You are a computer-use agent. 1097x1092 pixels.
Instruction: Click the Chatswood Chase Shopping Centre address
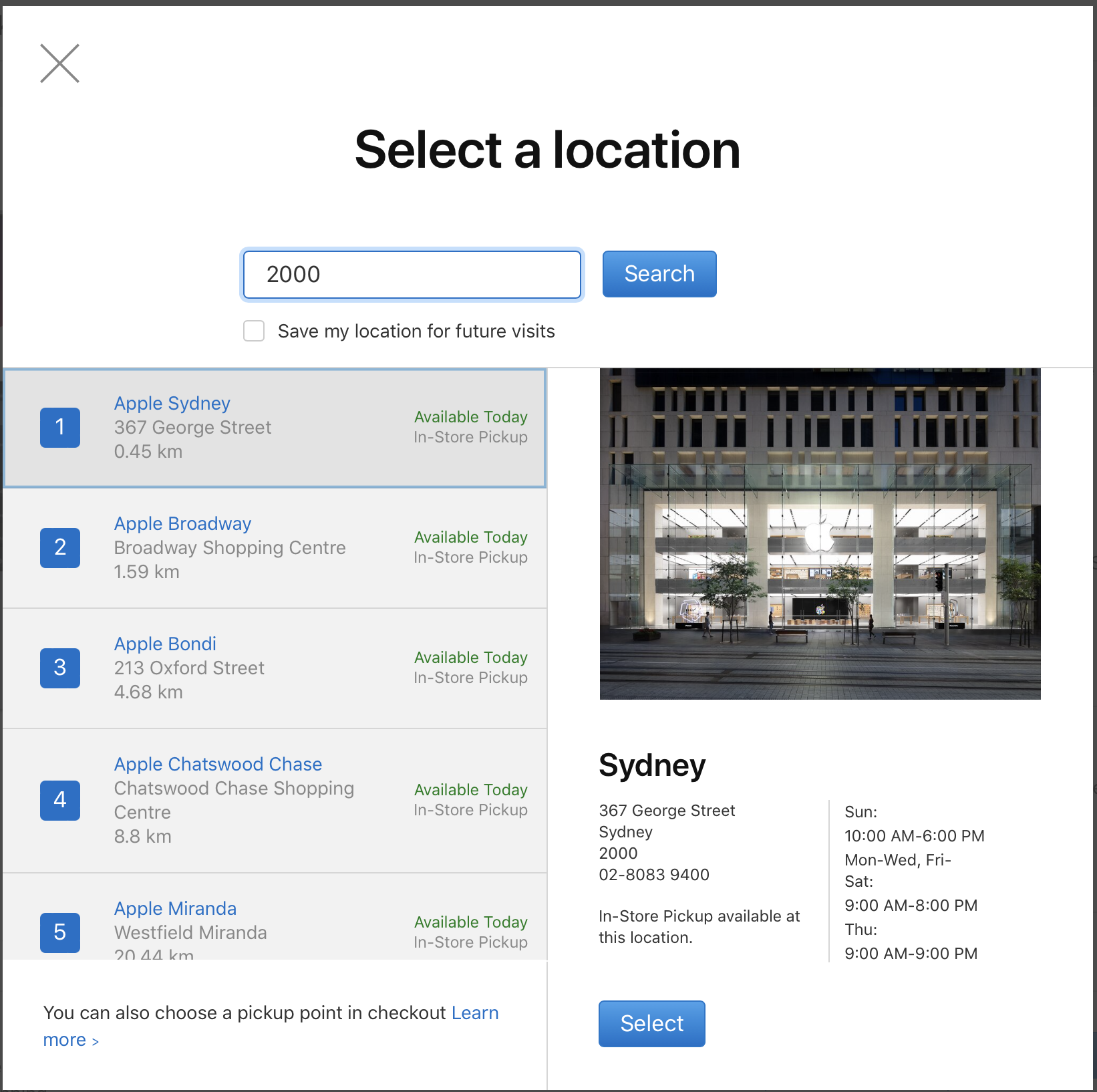coord(234,801)
